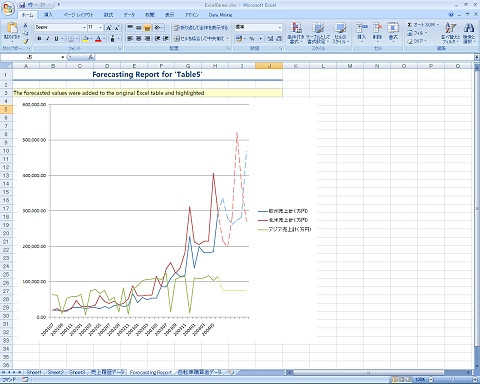Open the font name combo box
Viewport: 480px width, 384px height.
61,27
